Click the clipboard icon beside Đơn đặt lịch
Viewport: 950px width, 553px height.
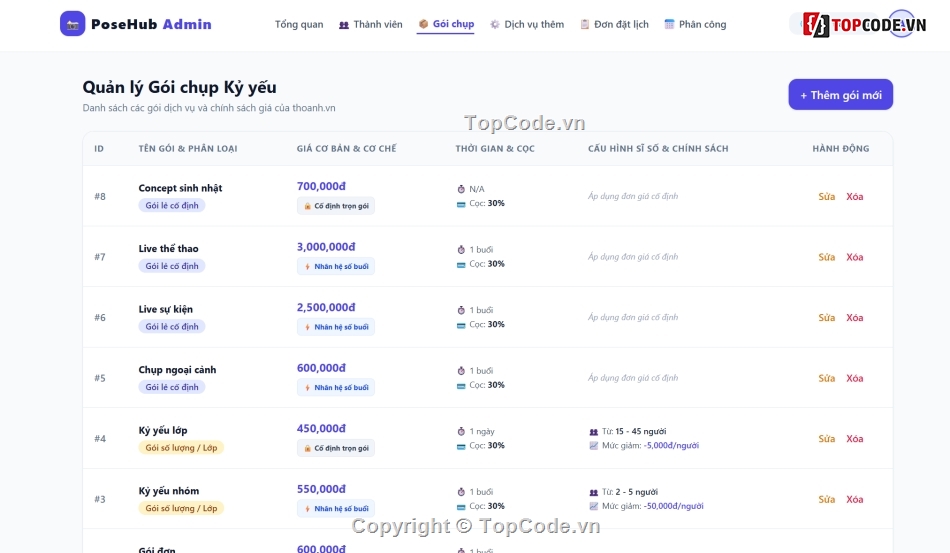click(x=585, y=24)
